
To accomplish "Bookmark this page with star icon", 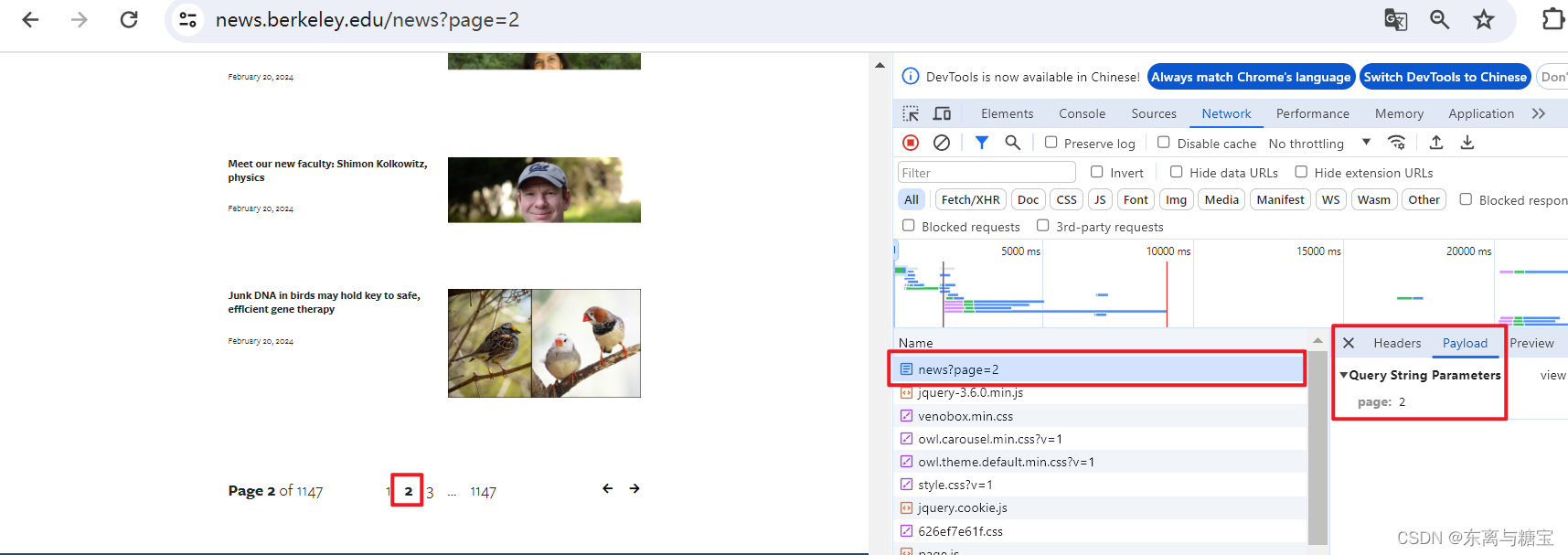I will 1484,19.
